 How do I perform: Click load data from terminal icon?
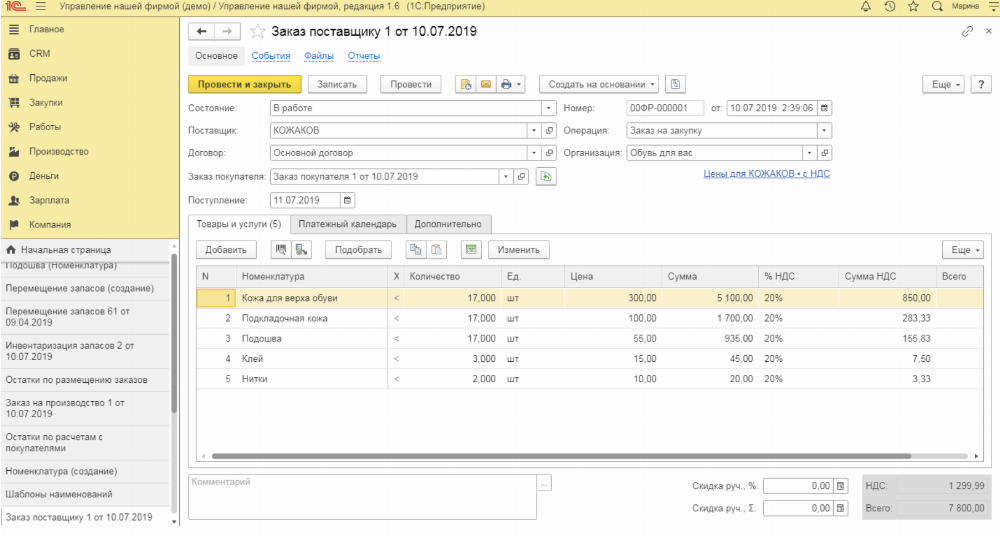point(301,250)
